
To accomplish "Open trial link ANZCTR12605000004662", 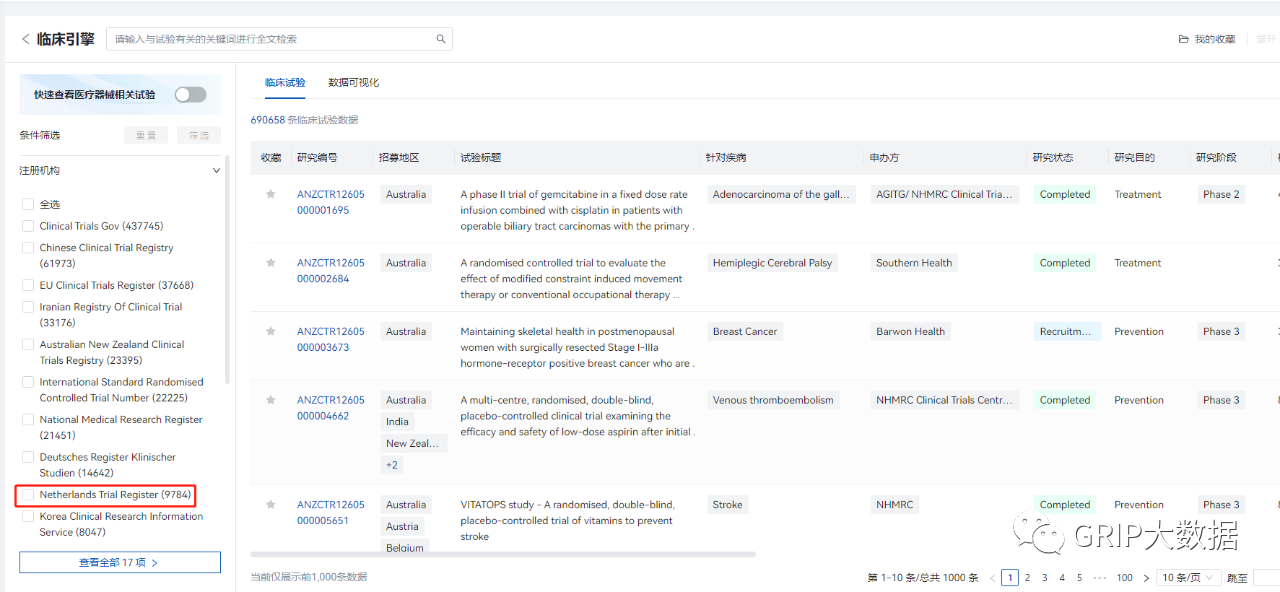I will tap(330, 408).
